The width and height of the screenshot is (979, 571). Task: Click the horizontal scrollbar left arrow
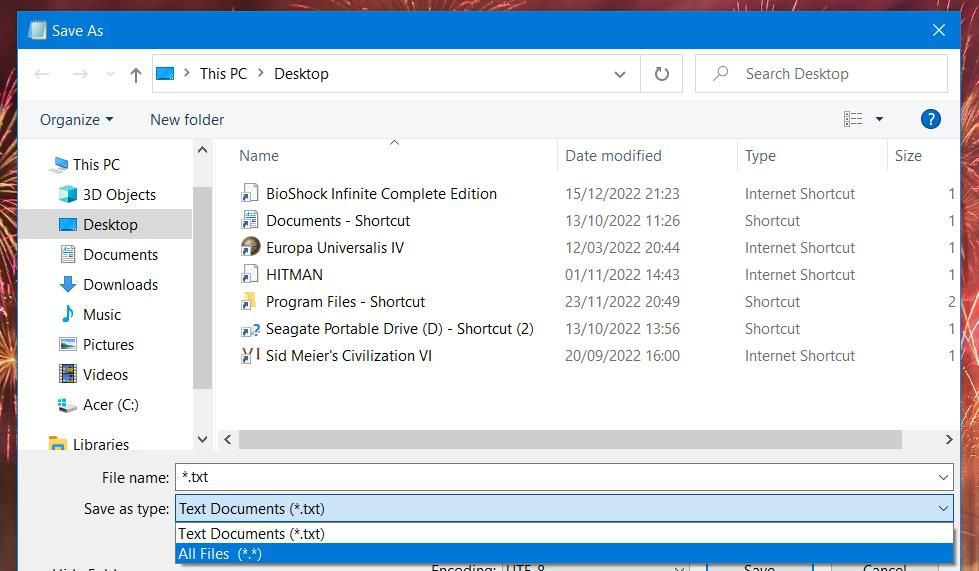(x=228, y=439)
